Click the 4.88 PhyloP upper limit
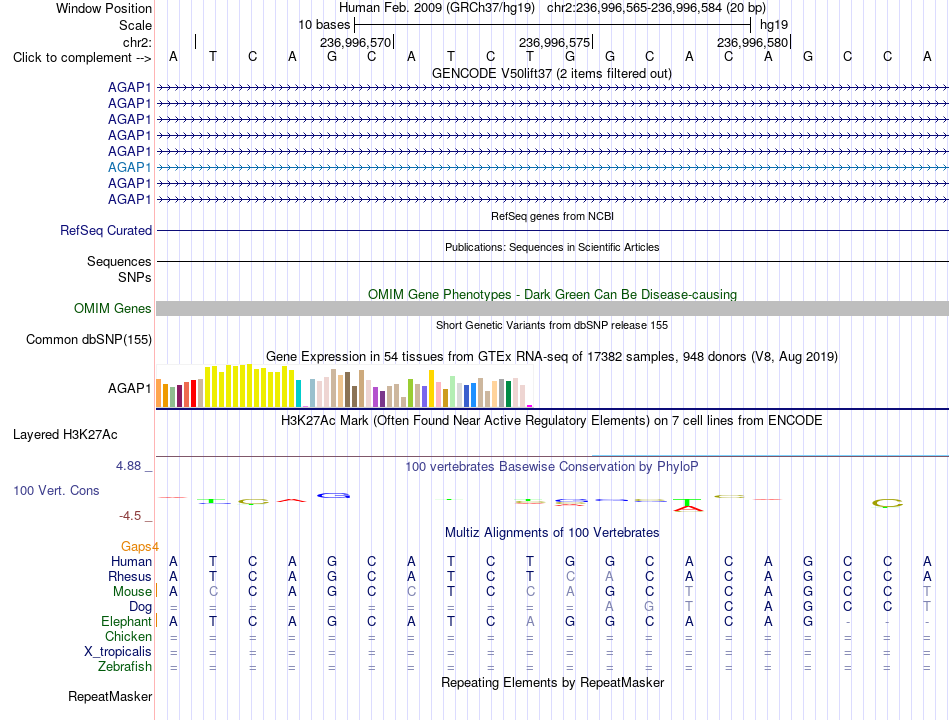The image size is (950, 720). (x=128, y=465)
